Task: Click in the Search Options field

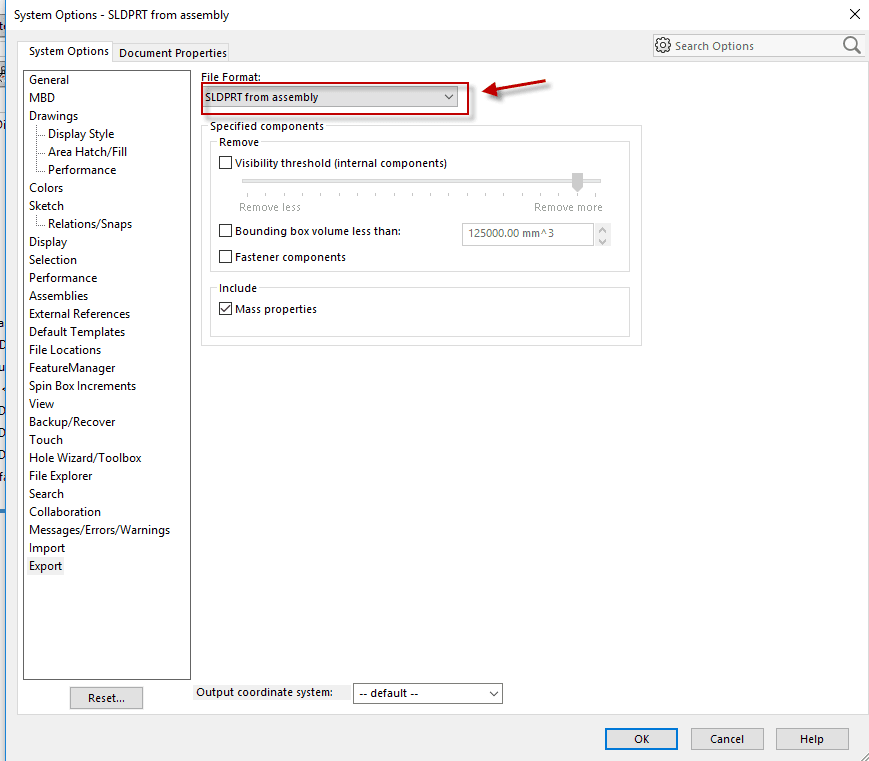Action: pos(757,45)
